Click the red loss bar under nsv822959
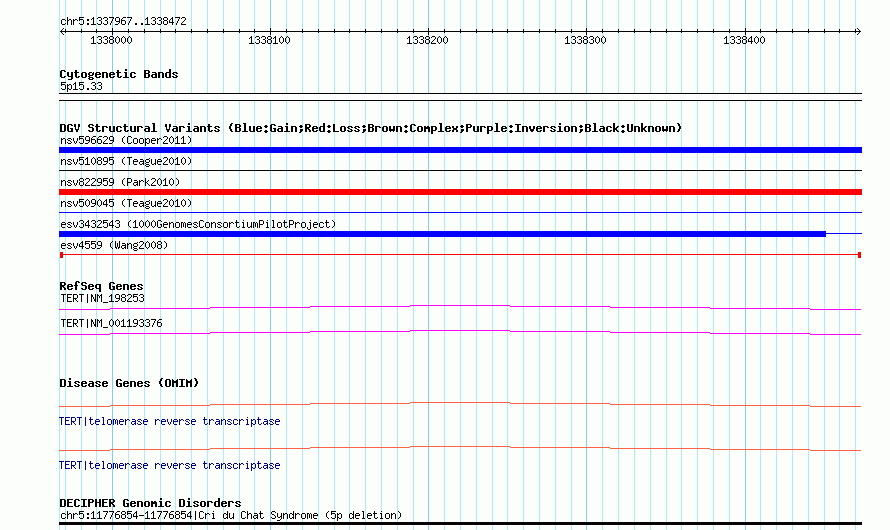 point(460,192)
